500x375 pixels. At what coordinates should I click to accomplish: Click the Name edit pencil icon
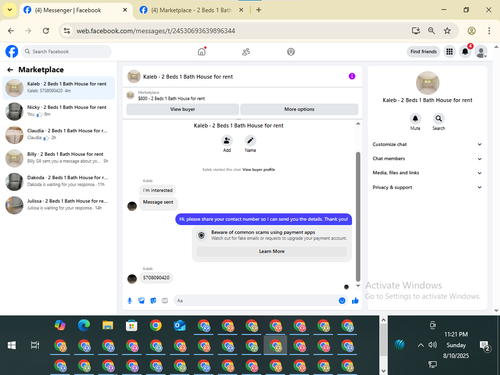(x=250, y=141)
